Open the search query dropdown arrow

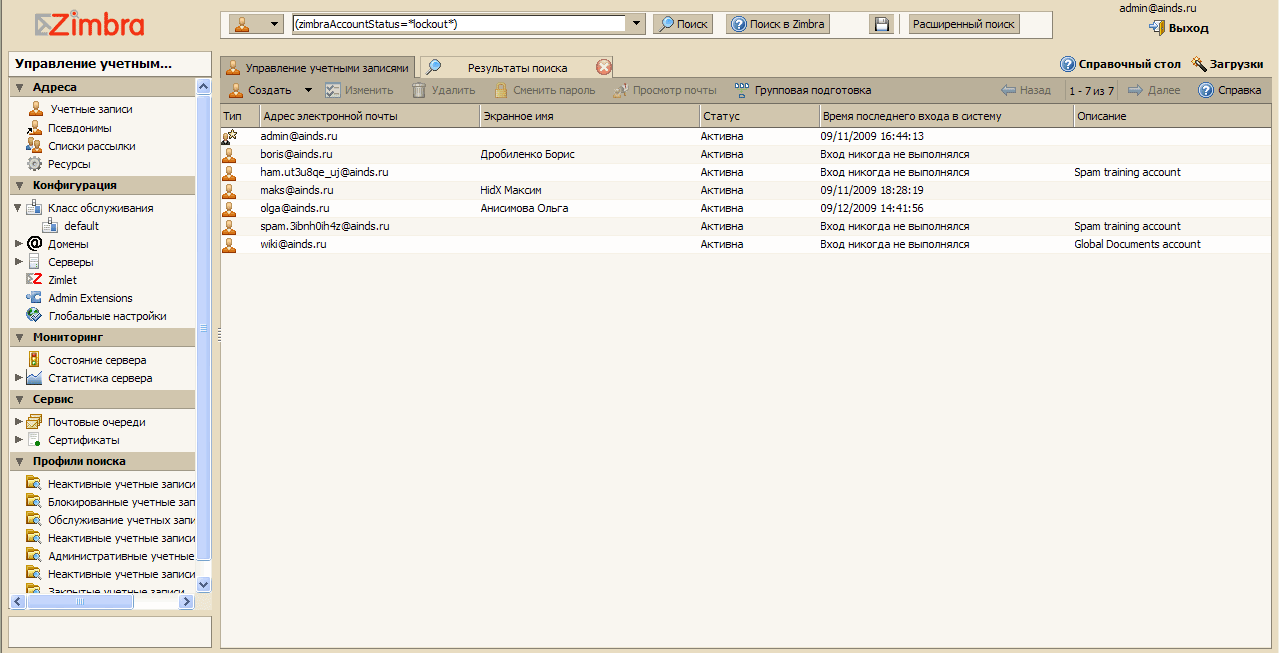click(x=637, y=24)
